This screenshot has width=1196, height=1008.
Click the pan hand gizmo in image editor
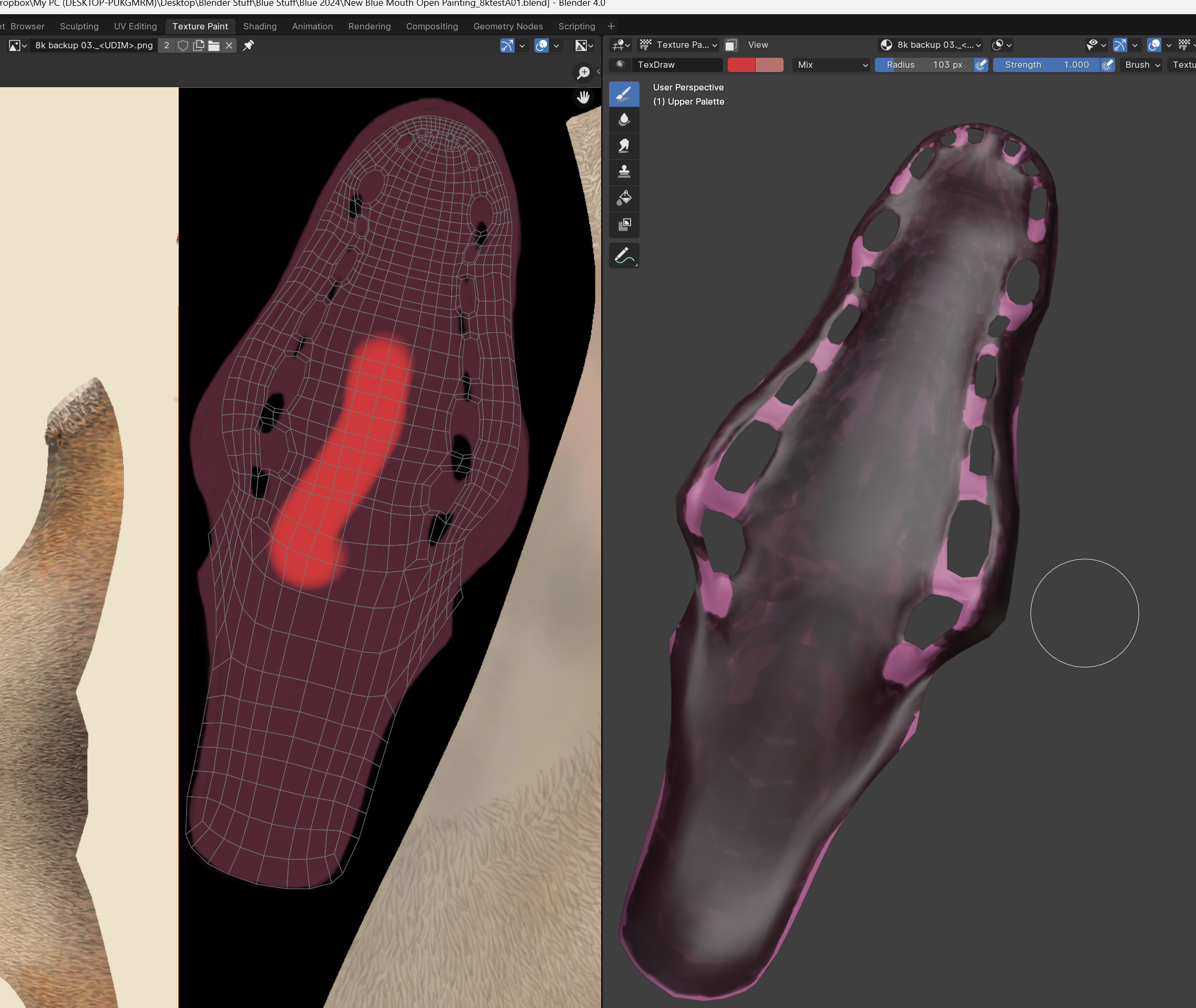pos(583,97)
